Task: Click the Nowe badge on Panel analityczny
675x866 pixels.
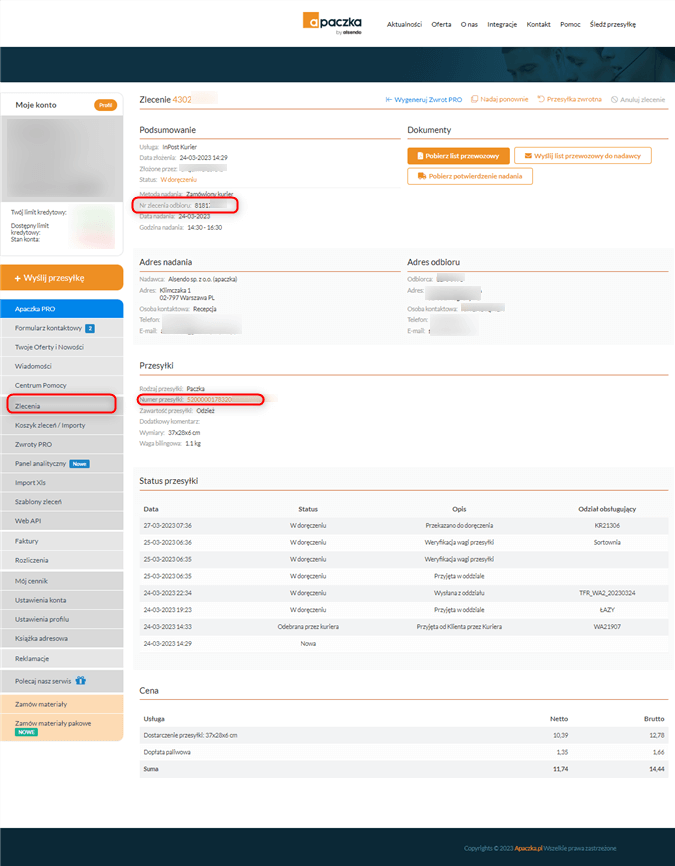Action: coord(80,464)
